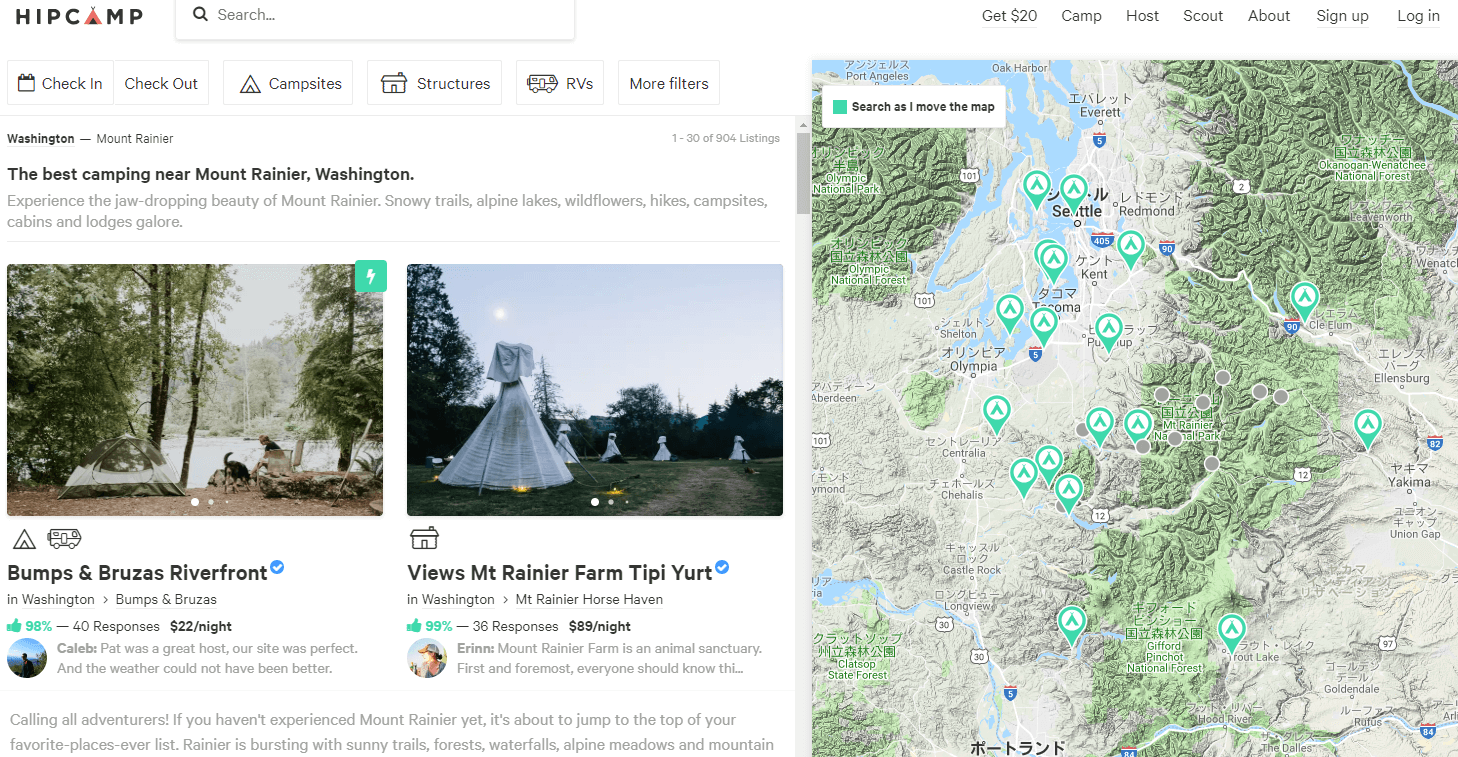Viewport: 1458px width, 757px height.
Task: Click thumbs-up icon beside 98% rating
Action: [x=15, y=626]
